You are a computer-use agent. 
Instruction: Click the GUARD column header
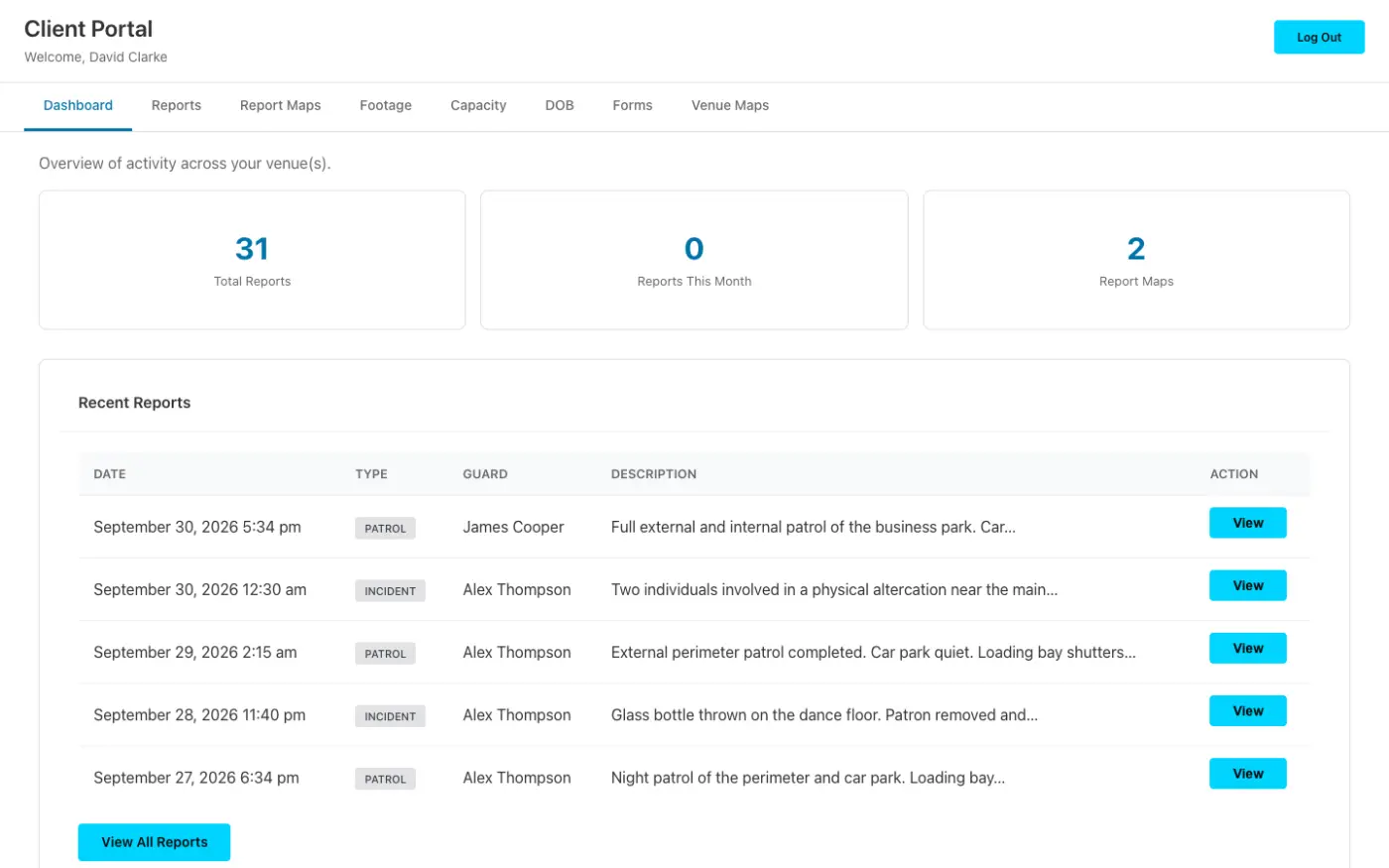tap(485, 474)
